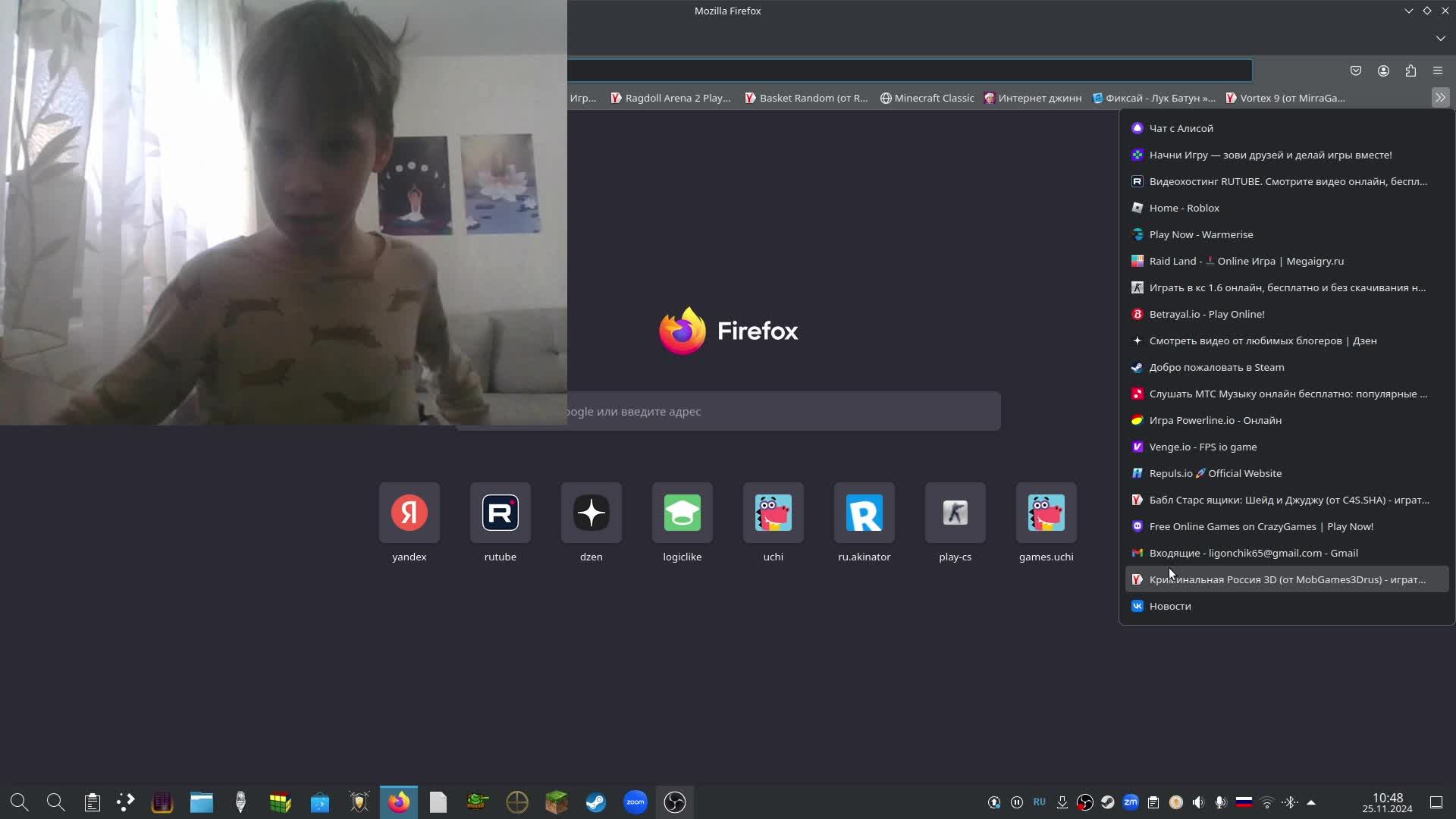Image resolution: width=1456 pixels, height=819 pixels.
Task: Switch the RU keyboard layout indicator
Action: 1040,802
